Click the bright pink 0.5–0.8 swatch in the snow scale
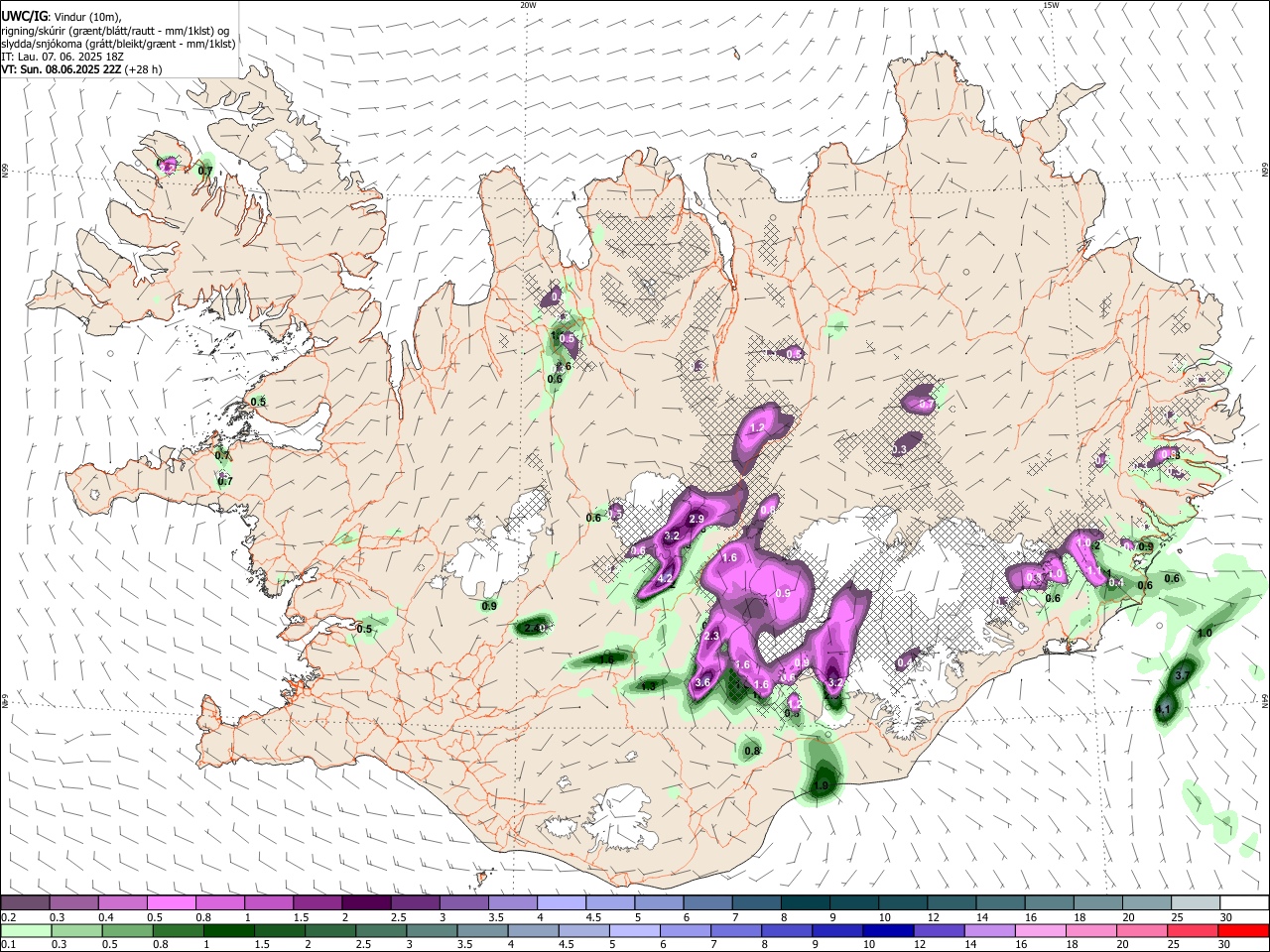 (171, 902)
